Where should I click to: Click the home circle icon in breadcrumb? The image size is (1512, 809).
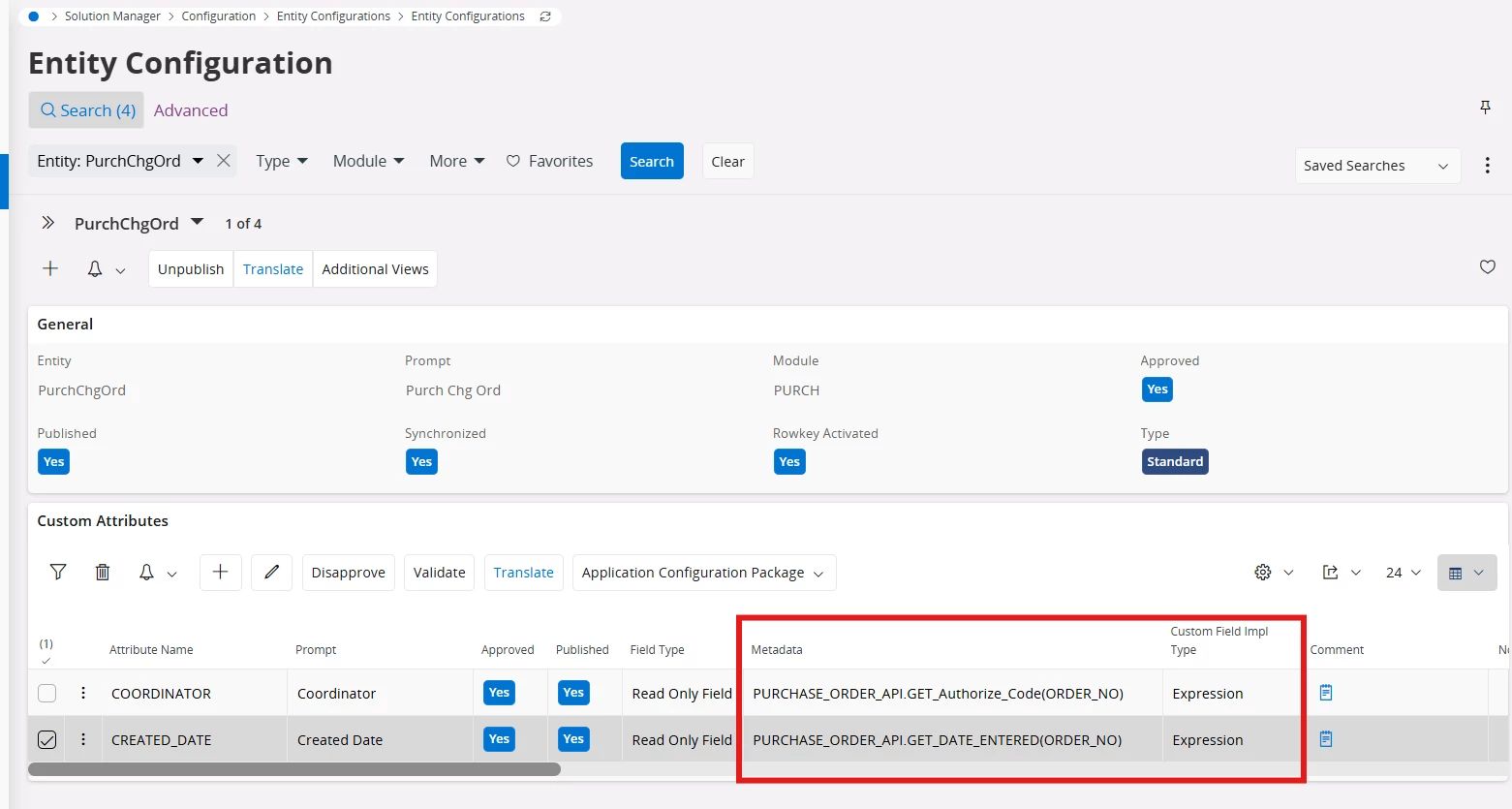click(x=34, y=16)
